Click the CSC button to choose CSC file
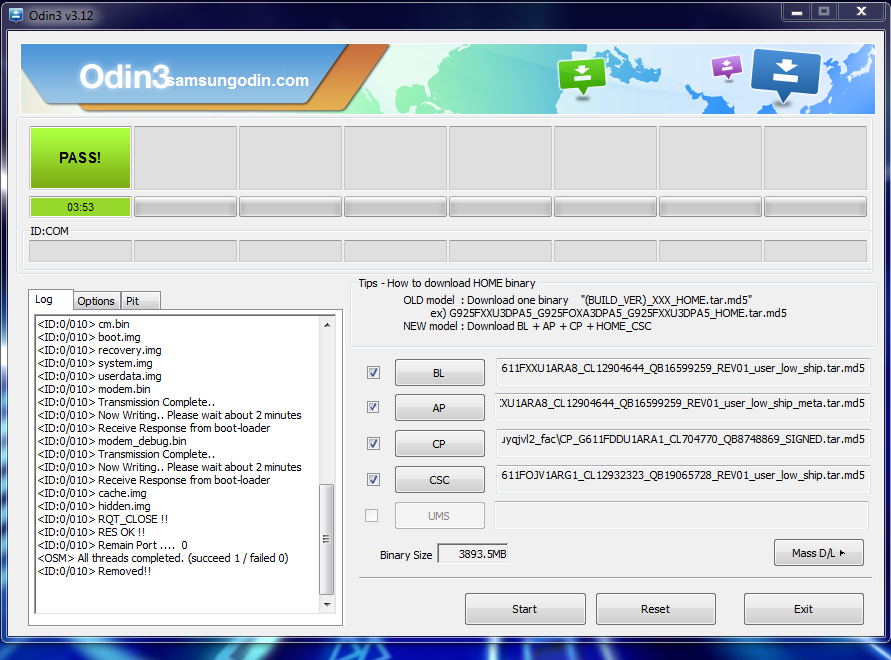 pos(440,480)
